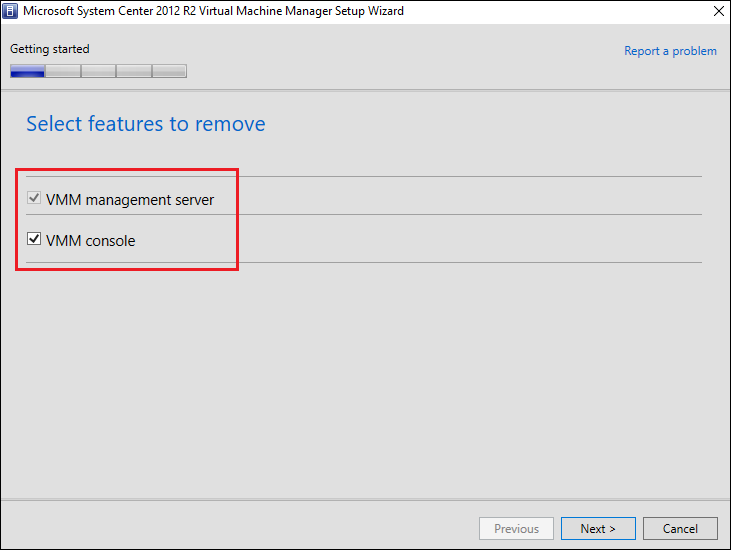Image resolution: width=731 pixels, height=550 pixels.
Task: Click the disabled Previous button
Action: tap(516, 529)
